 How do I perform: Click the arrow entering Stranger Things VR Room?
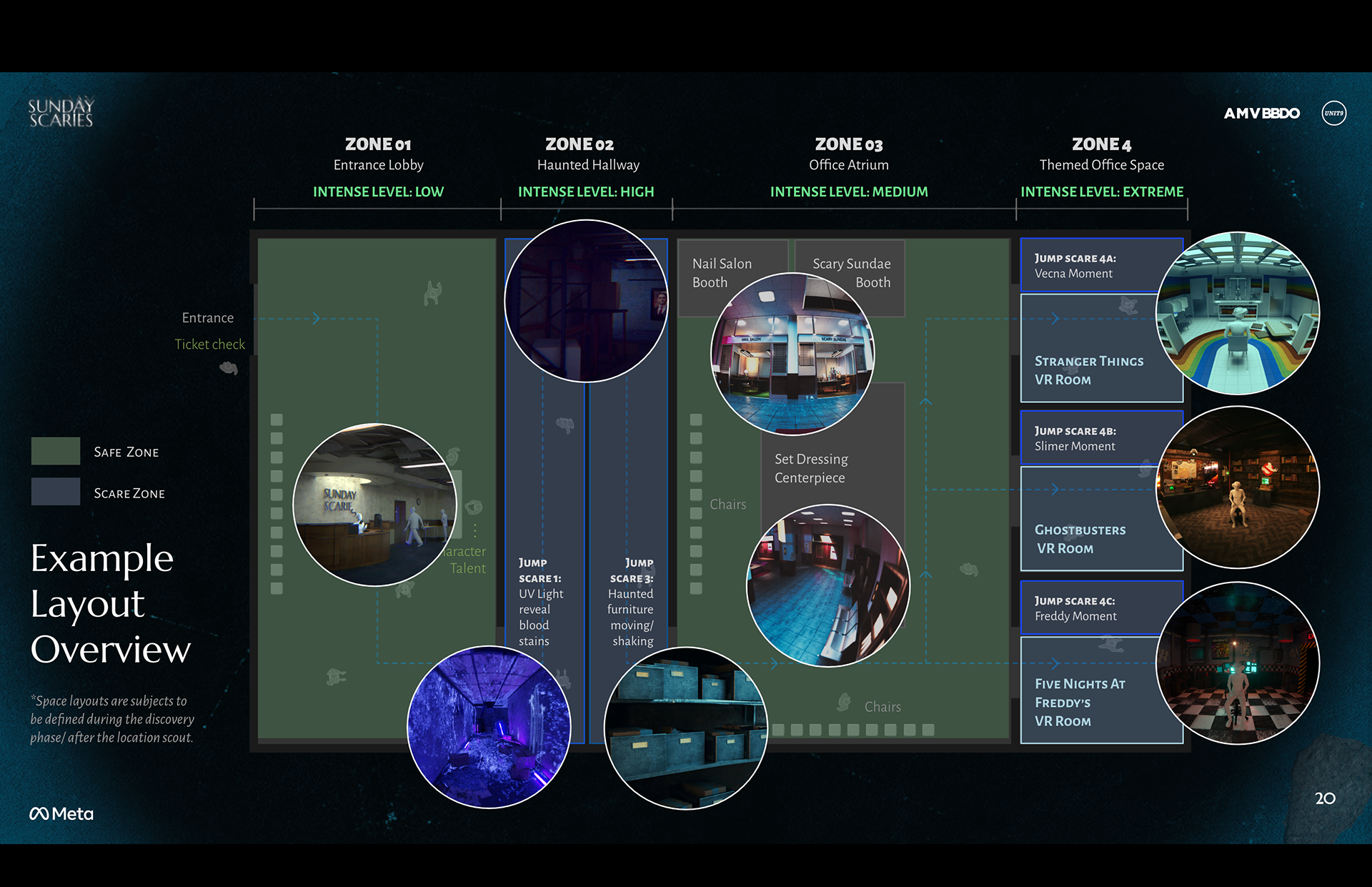[1055, 318]
